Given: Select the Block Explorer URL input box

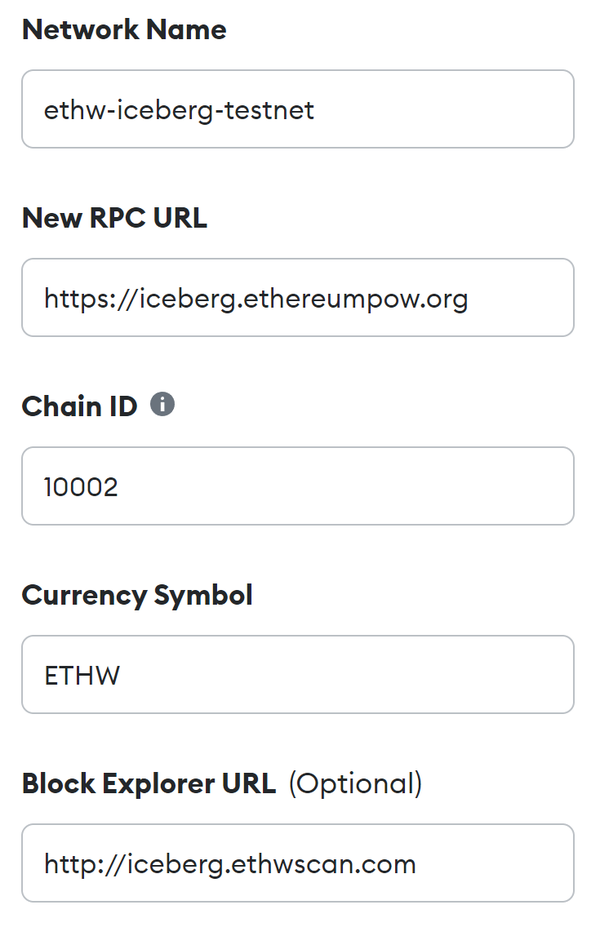Looking at the screenshot, I should pyautogui.click(x=298, y=863).
